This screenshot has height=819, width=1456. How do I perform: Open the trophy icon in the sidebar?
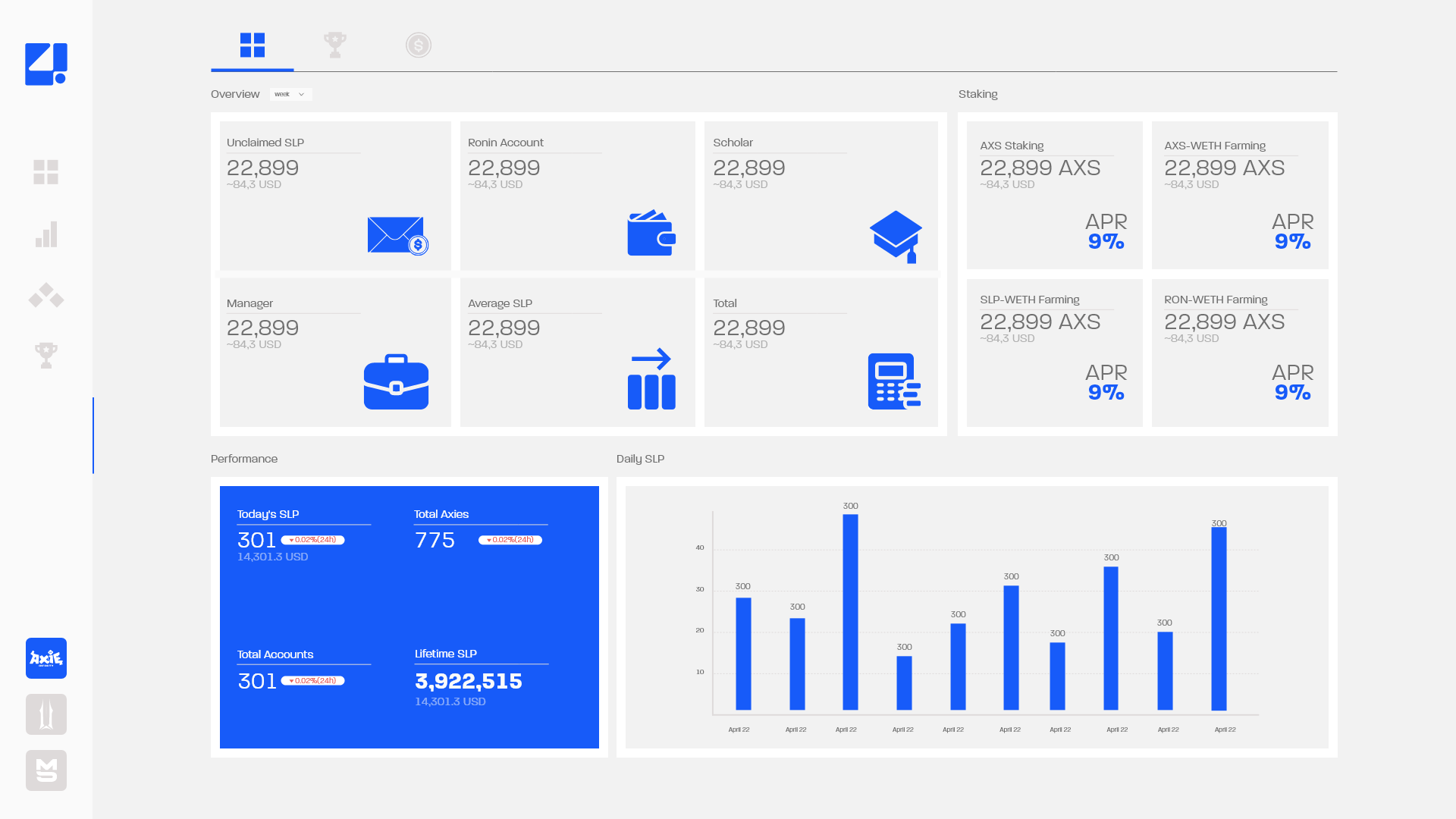click(x=46, y=355)
